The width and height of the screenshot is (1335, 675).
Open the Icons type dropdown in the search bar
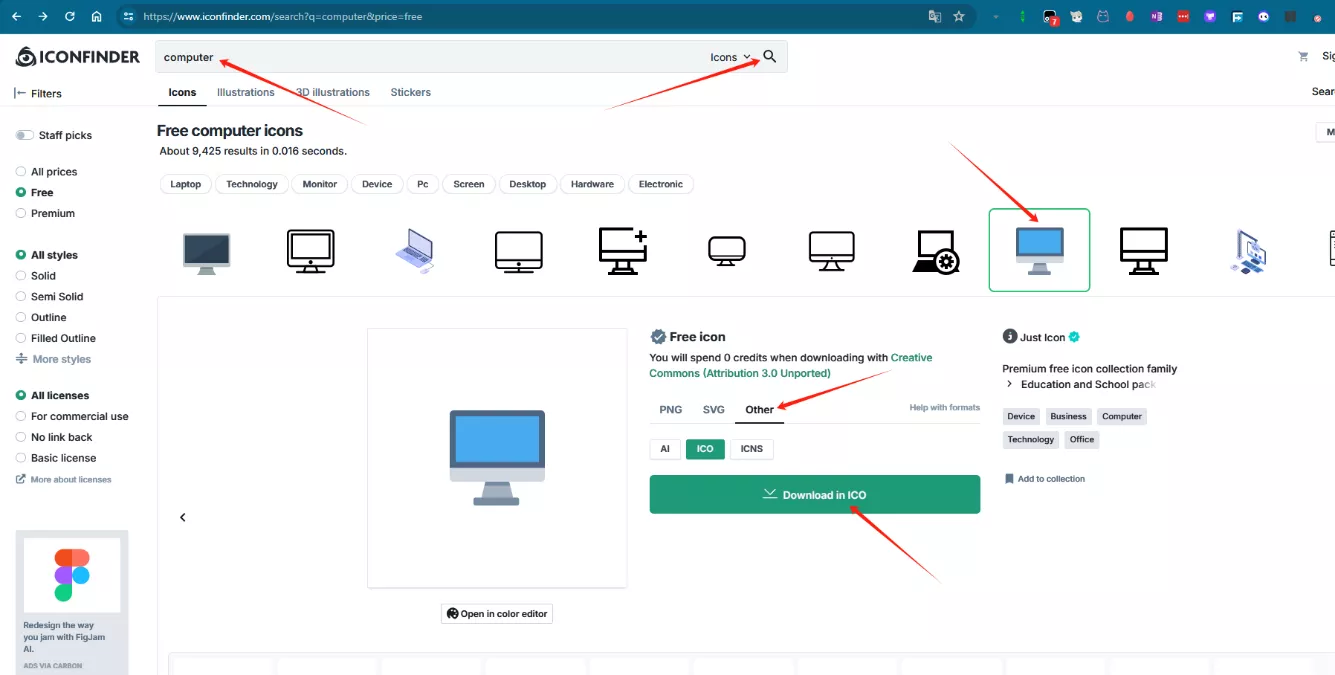click(729, 57)
